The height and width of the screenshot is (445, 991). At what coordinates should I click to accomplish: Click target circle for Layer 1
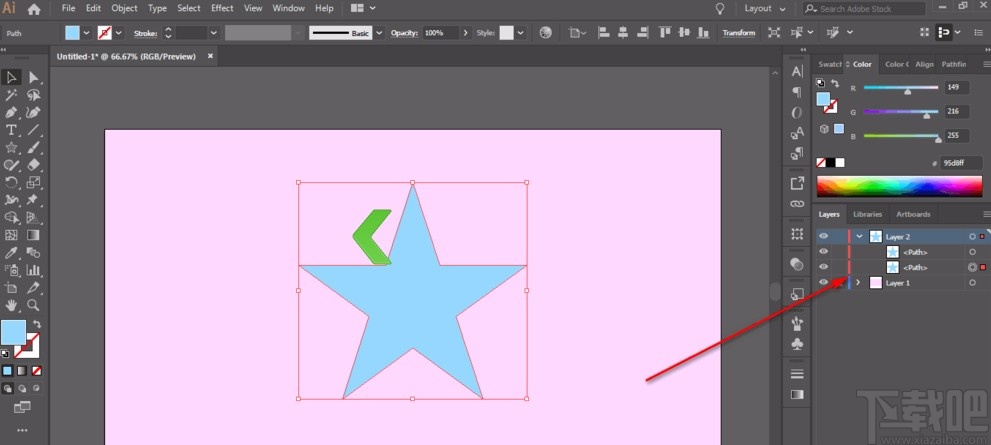(972, 283)
